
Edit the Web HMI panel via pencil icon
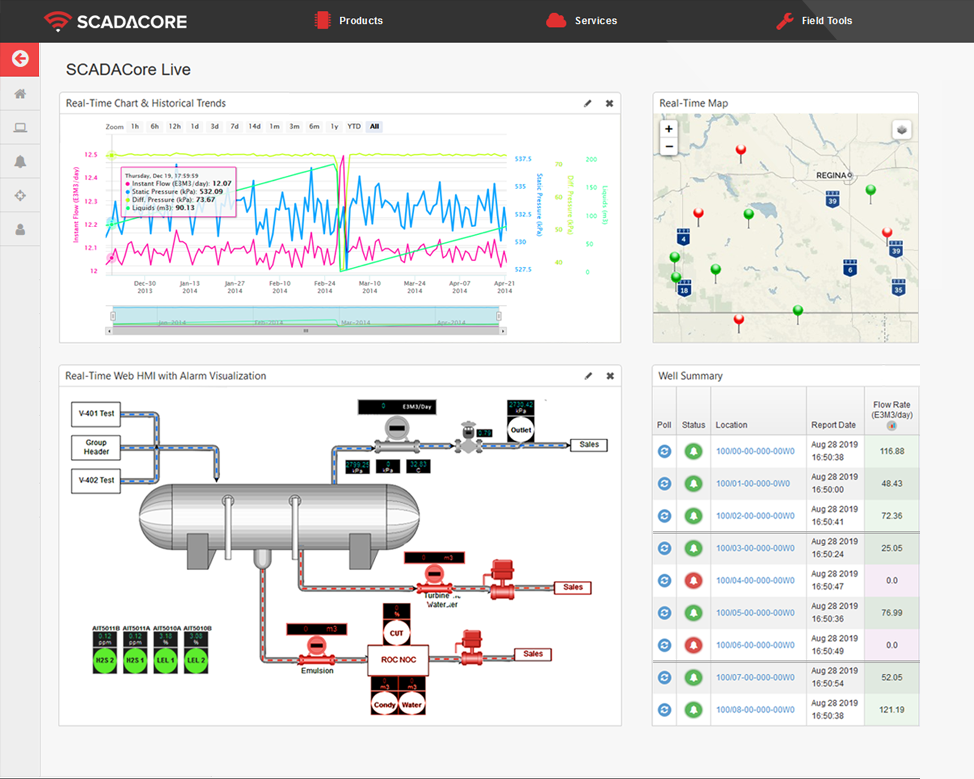[x=588, y=375]
